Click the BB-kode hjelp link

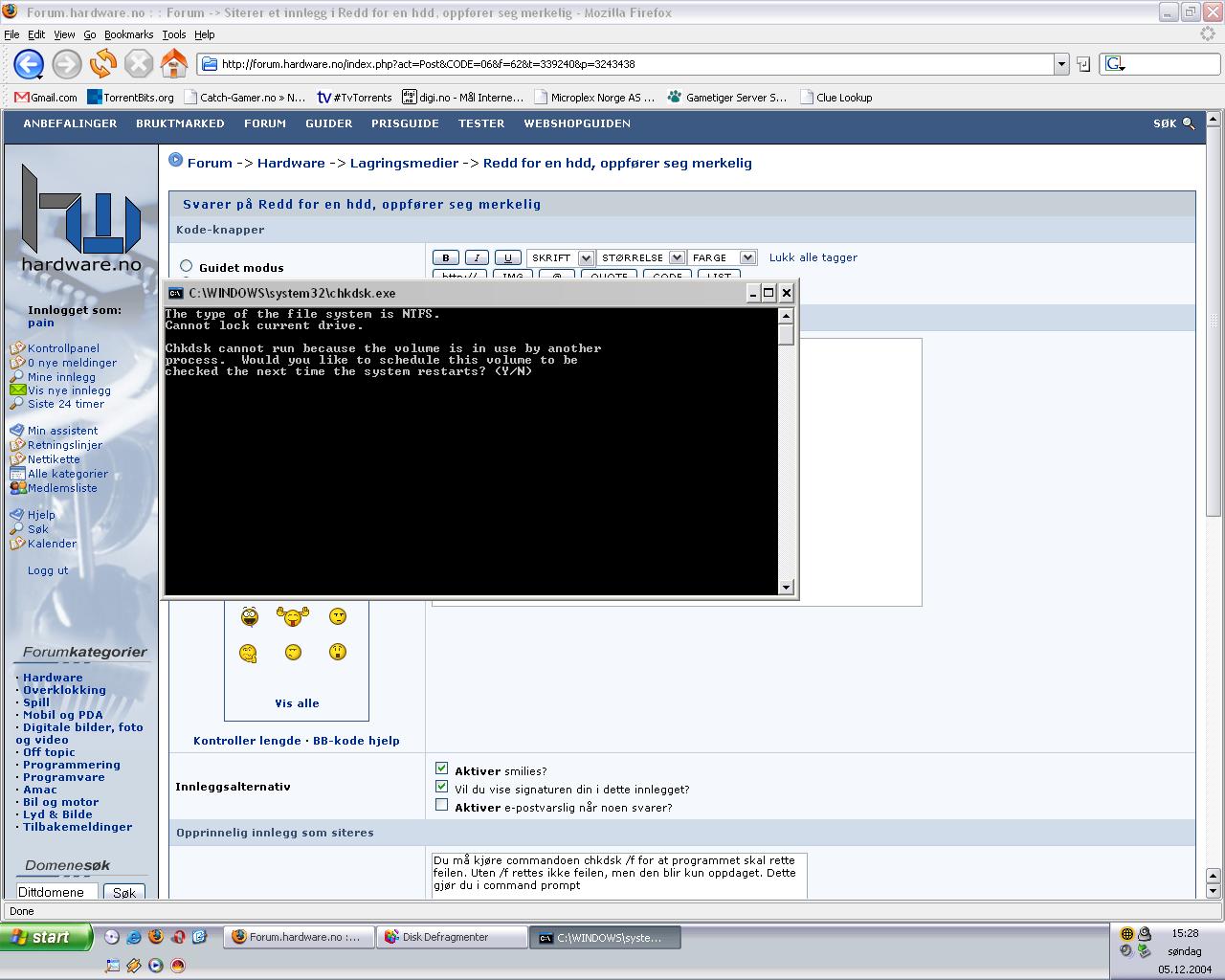click(356, 741)
